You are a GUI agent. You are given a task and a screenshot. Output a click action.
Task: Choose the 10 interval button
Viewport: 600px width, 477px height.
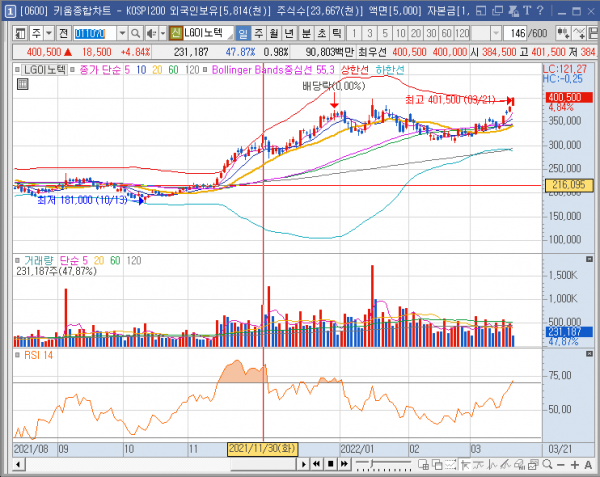(401, 34)
